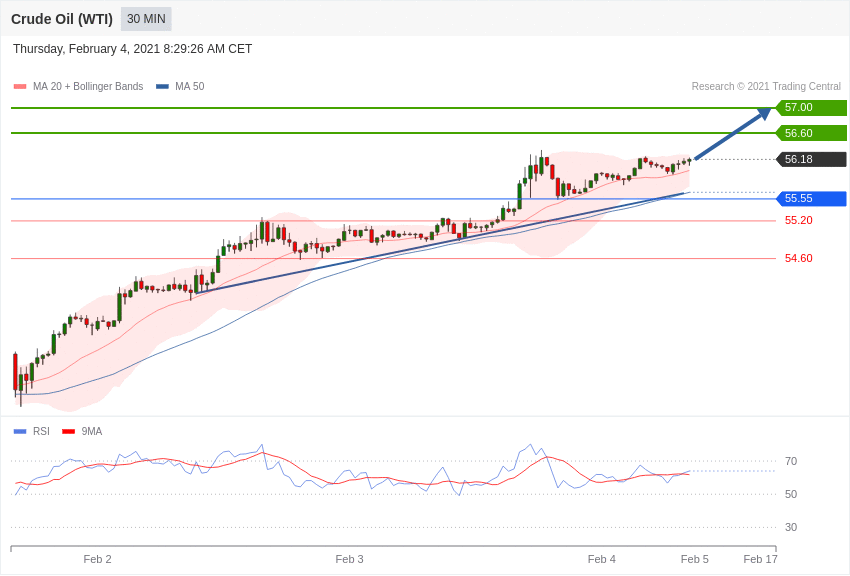This screenshot has width=850, height=576.
Task: Click the Thursday, February 4, 2021 timestamp
Action: pos(132,49)
